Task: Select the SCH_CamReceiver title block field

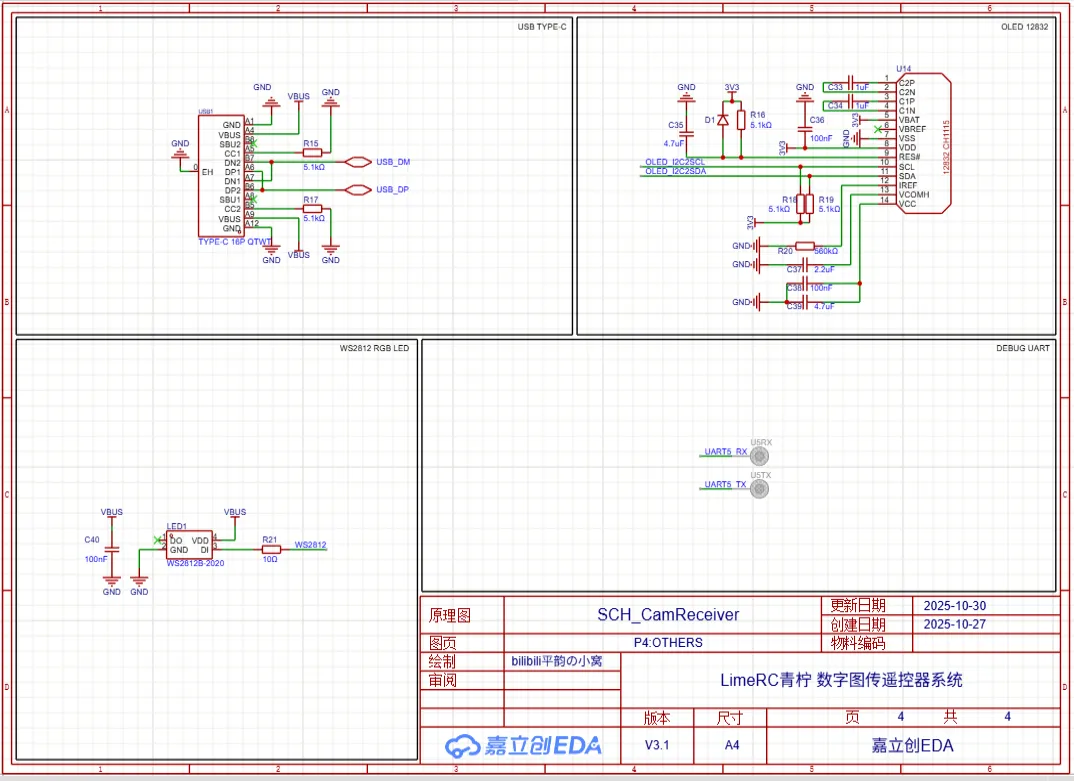Action: (667, 615)
